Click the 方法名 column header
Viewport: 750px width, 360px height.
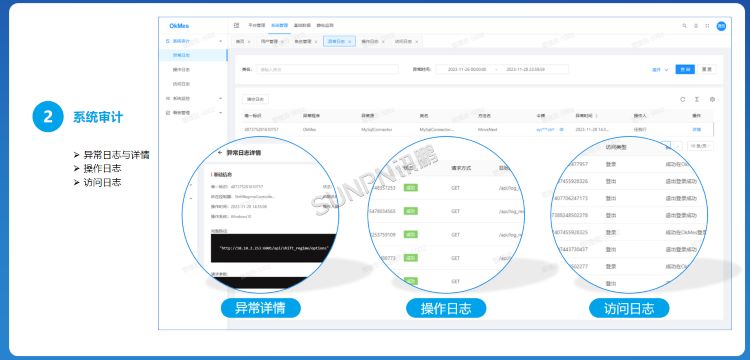click(485, 116)
